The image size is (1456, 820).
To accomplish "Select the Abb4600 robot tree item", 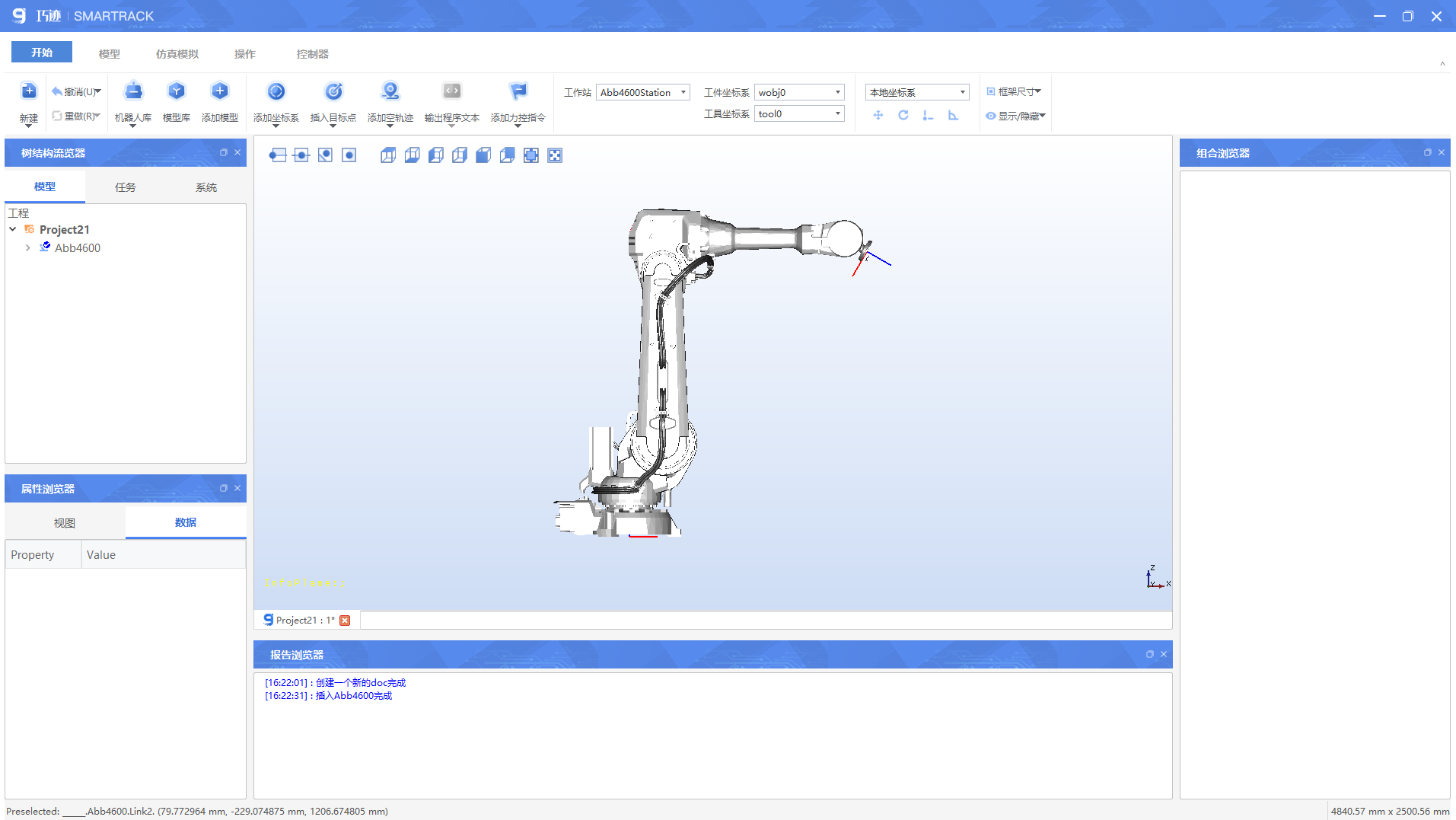I will (x=78, y=247).
